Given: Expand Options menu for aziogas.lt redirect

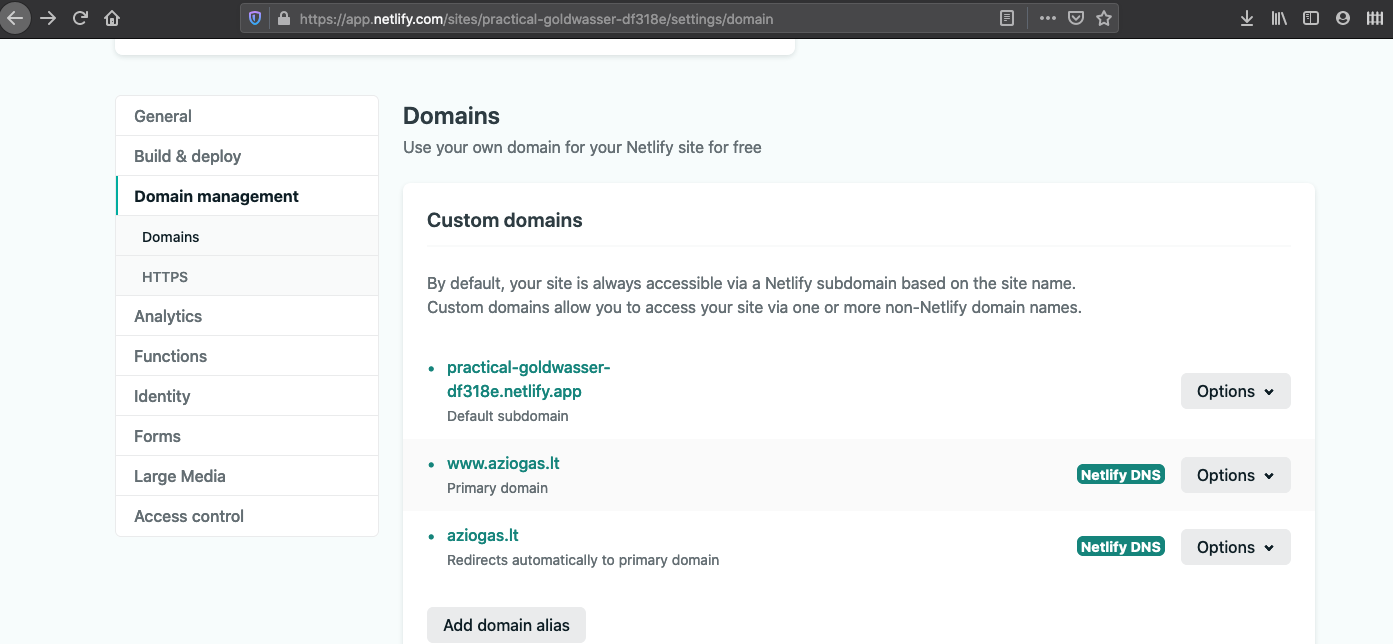Looking at the screenshot, I should pos(1235,547).
